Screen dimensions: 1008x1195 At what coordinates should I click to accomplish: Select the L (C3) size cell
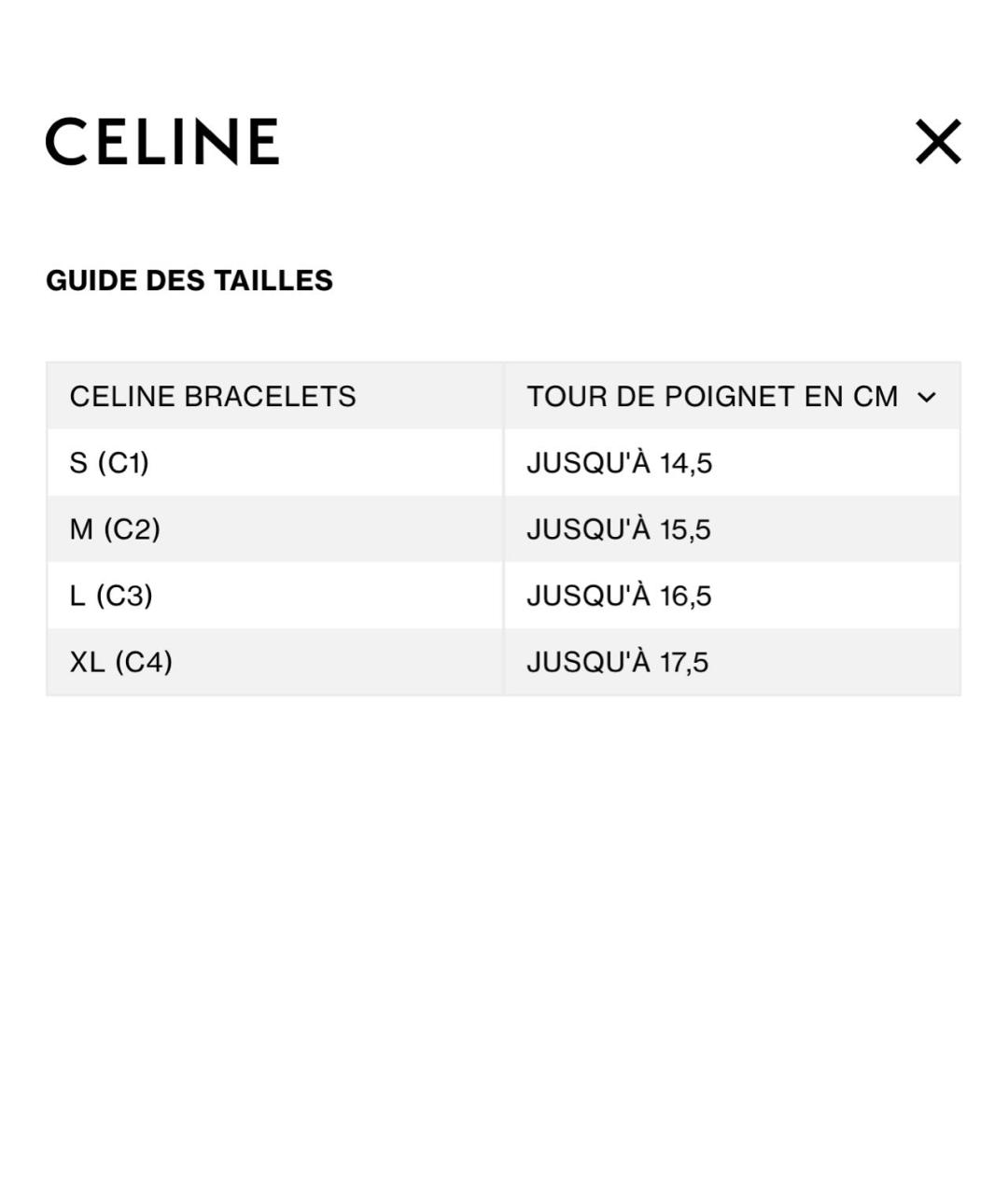click(x=111, y=596)
